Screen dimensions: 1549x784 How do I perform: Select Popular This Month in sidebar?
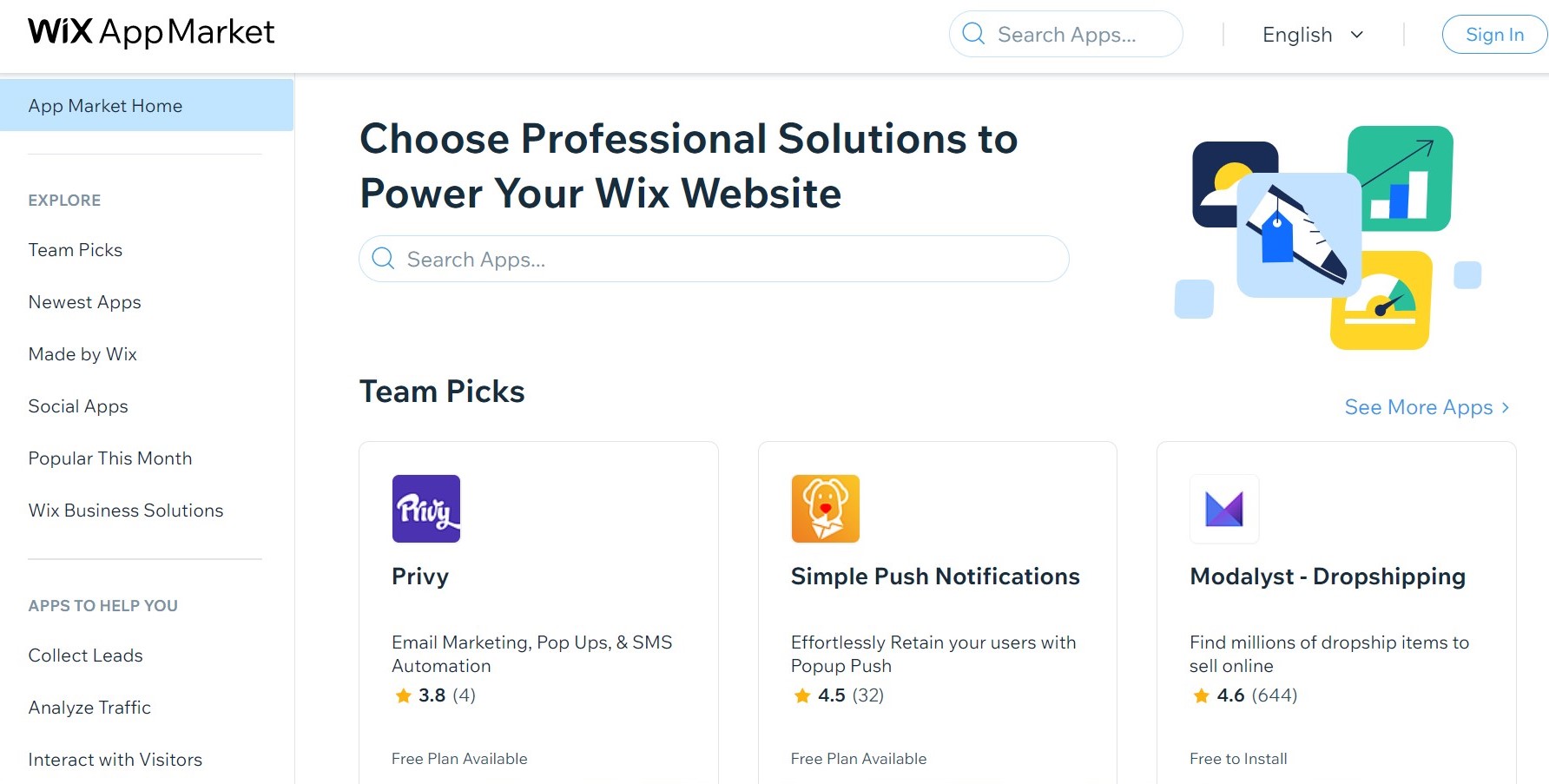[110, 458]
